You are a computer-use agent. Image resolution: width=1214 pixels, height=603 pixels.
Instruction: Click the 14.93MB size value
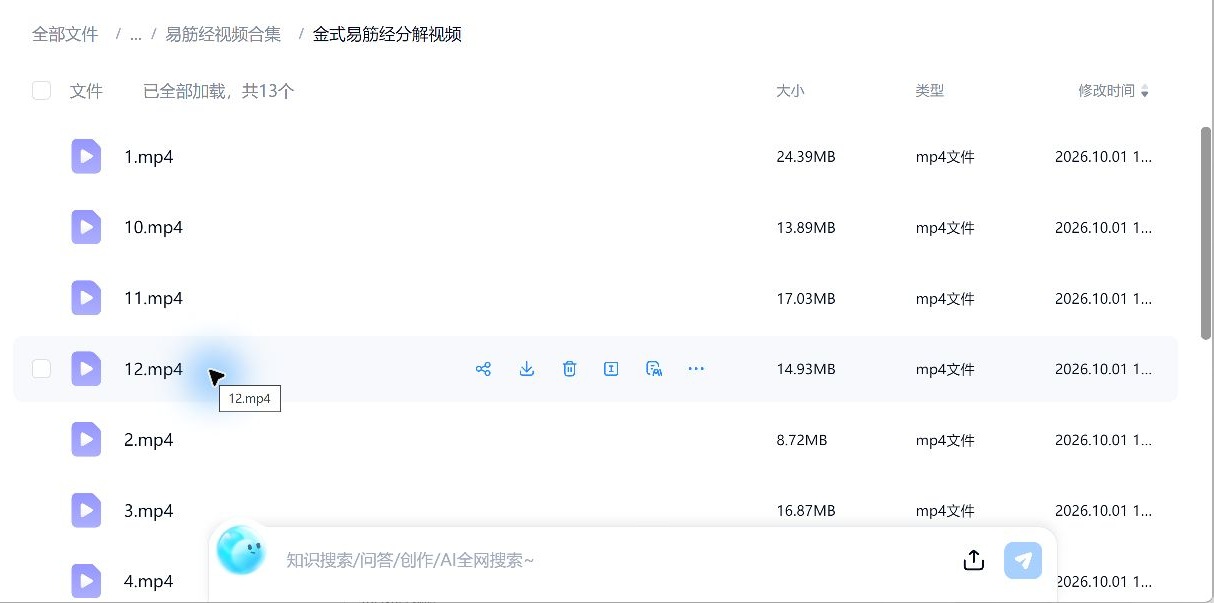tap(805, 369)
